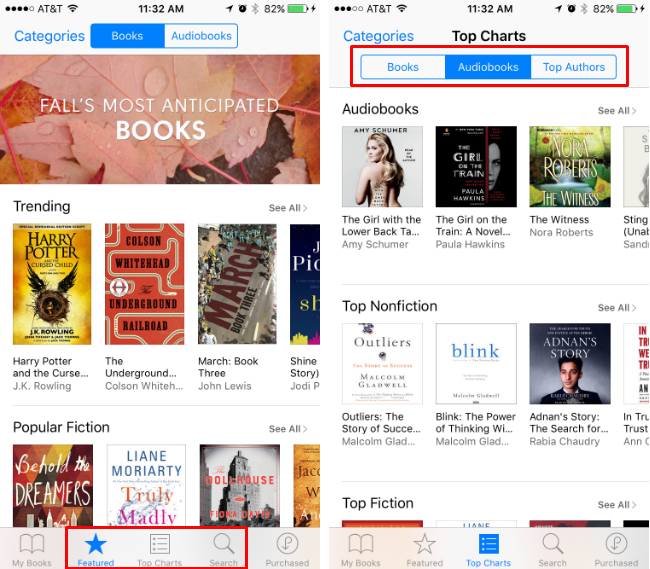Tap Bluetooth icon in left status bar
650x569 pixels.
[x=255, y=9]
